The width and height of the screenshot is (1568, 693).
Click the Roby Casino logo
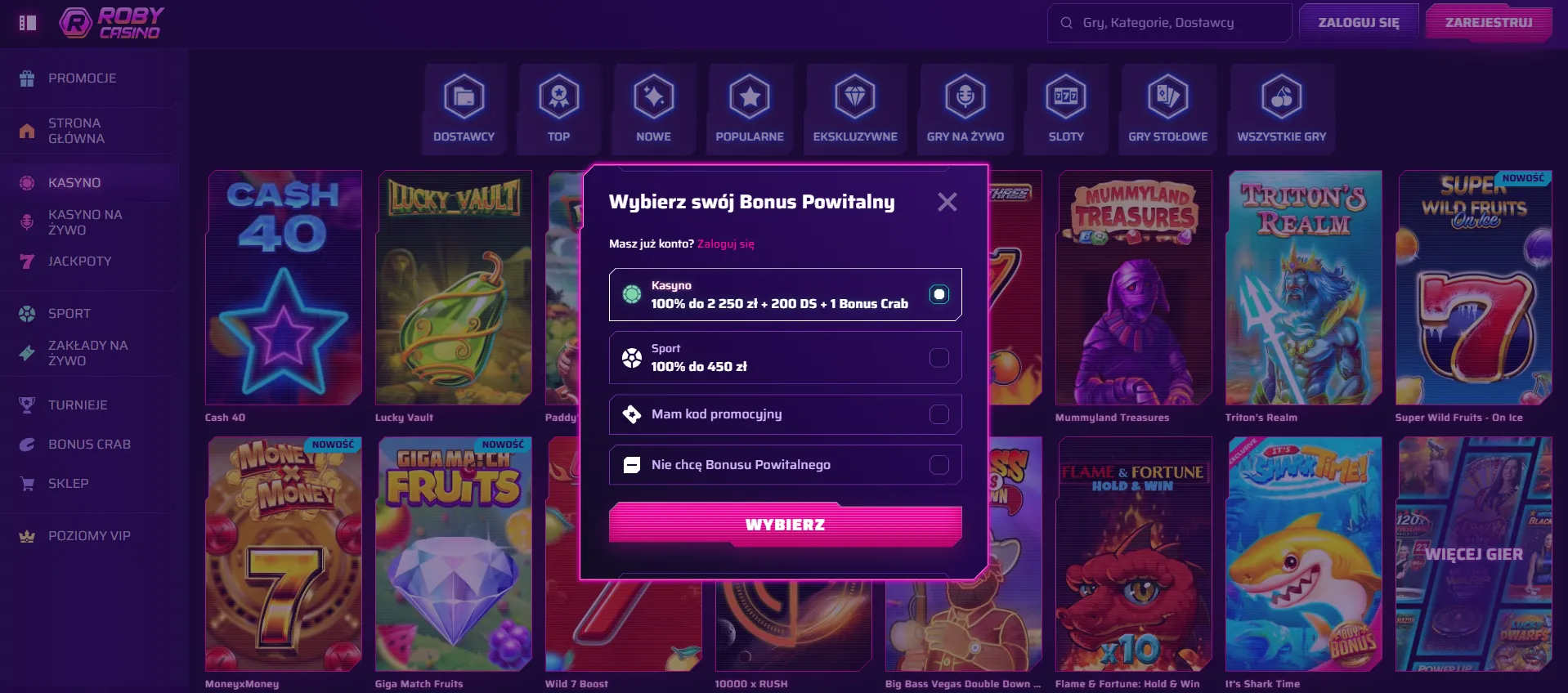coord(111,23)
